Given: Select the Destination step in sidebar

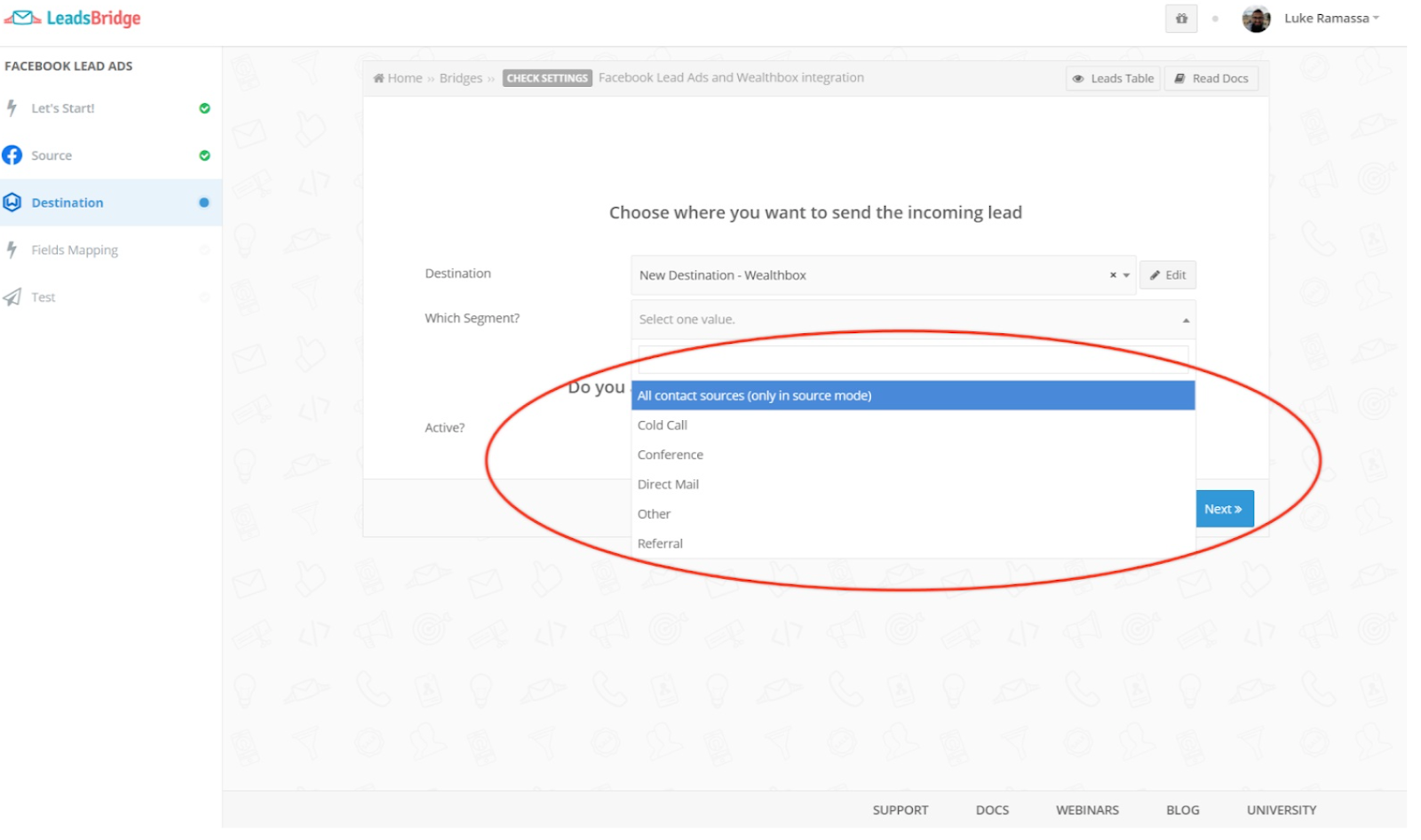Looking at the screenshot, I should [111, 202].
